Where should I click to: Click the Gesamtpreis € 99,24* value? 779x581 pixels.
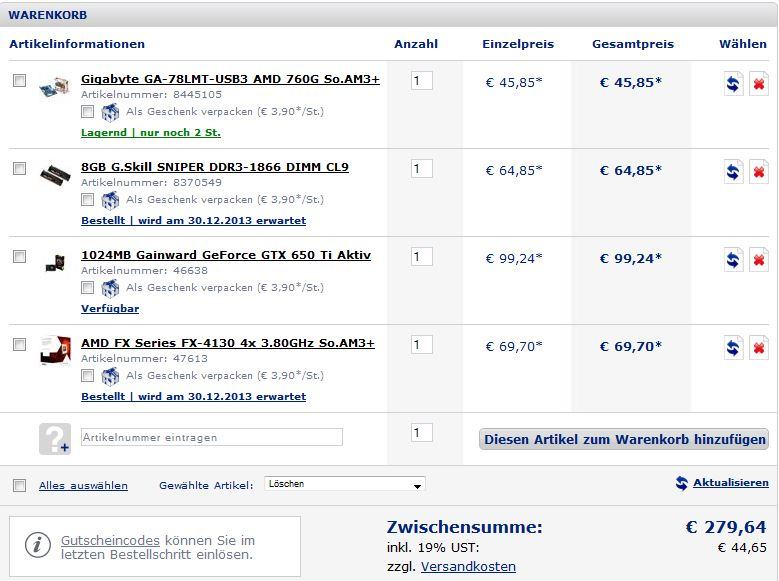click(631, 258)
